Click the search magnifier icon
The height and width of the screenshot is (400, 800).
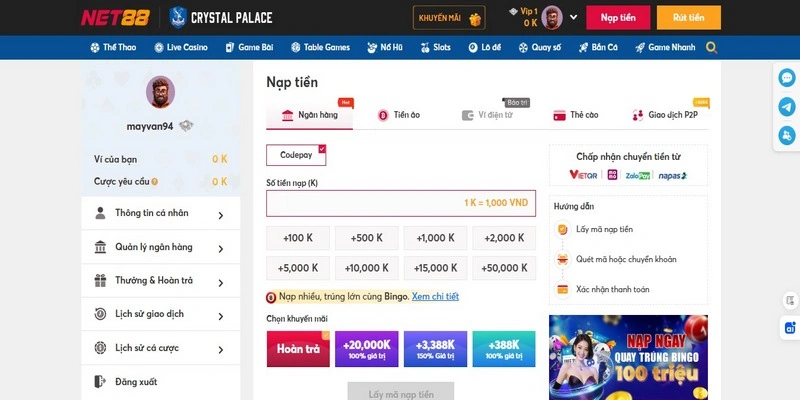click(712, 48)
